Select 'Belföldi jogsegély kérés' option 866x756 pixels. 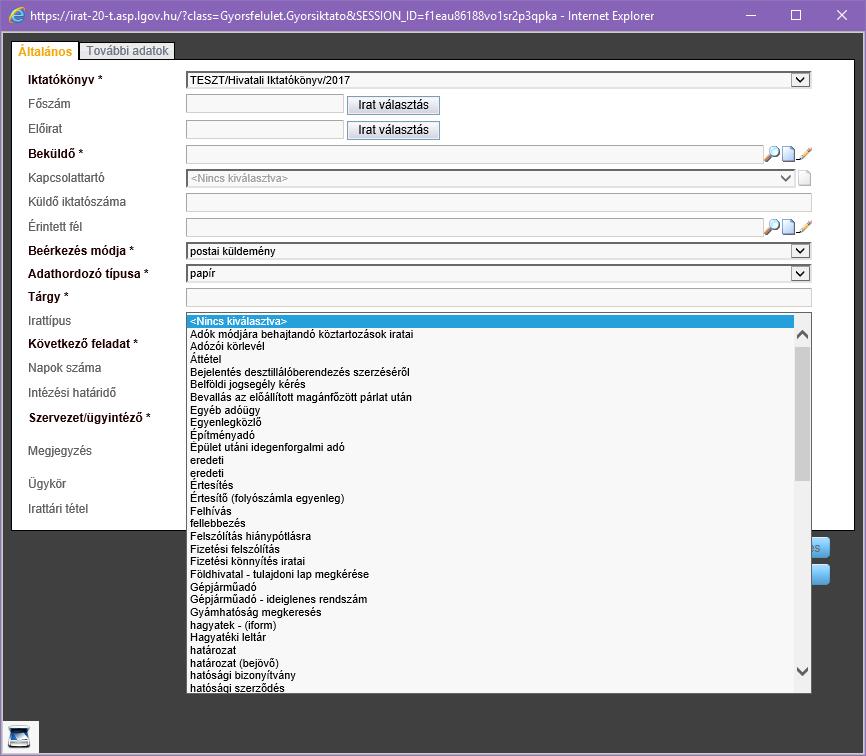490,384
